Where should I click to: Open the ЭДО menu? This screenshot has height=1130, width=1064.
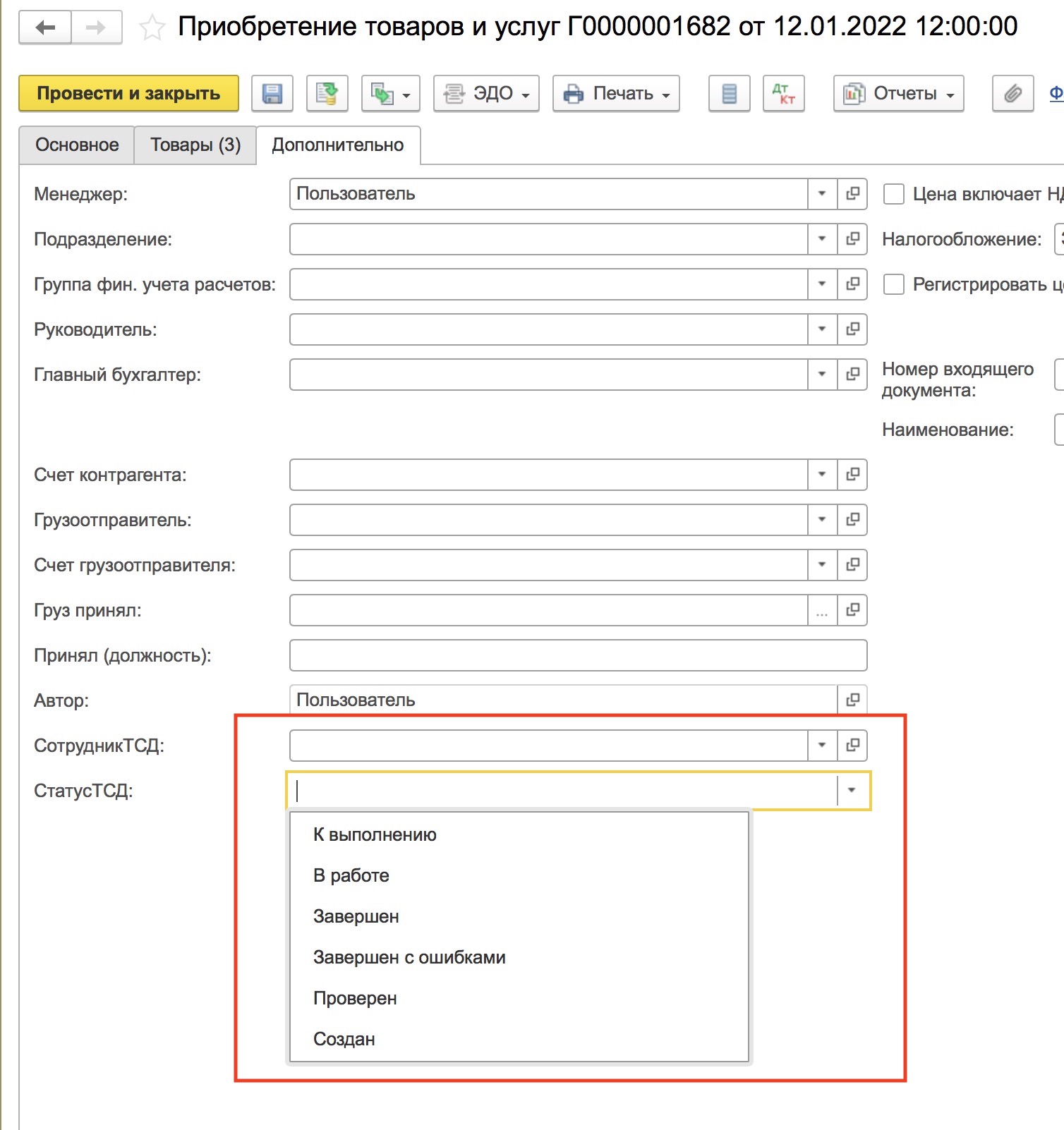[486, 94]
